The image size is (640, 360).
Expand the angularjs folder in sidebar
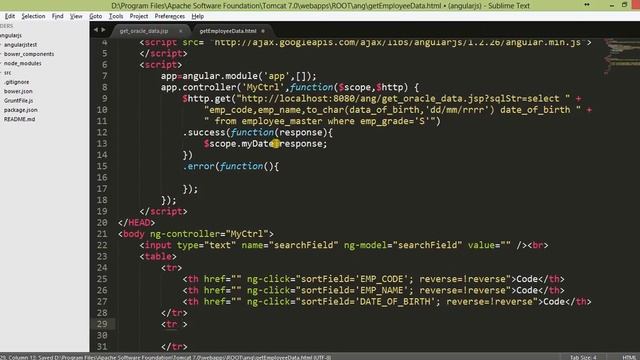(11, 36)
